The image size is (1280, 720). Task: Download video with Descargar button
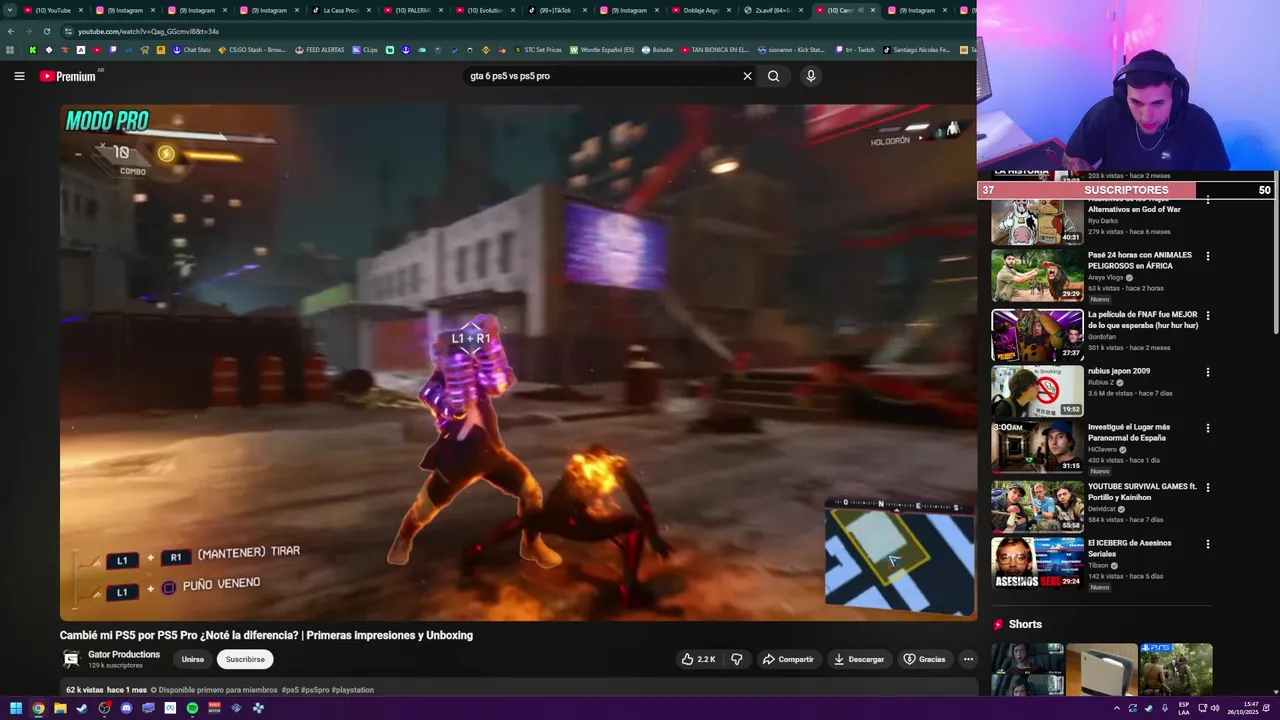(859, 659)
